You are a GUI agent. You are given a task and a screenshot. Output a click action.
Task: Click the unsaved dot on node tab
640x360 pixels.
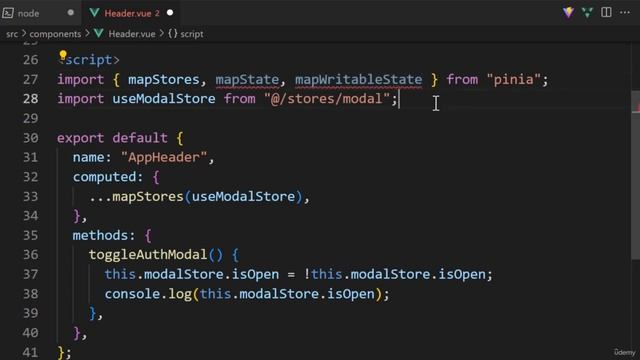click(x=71, y=13)
